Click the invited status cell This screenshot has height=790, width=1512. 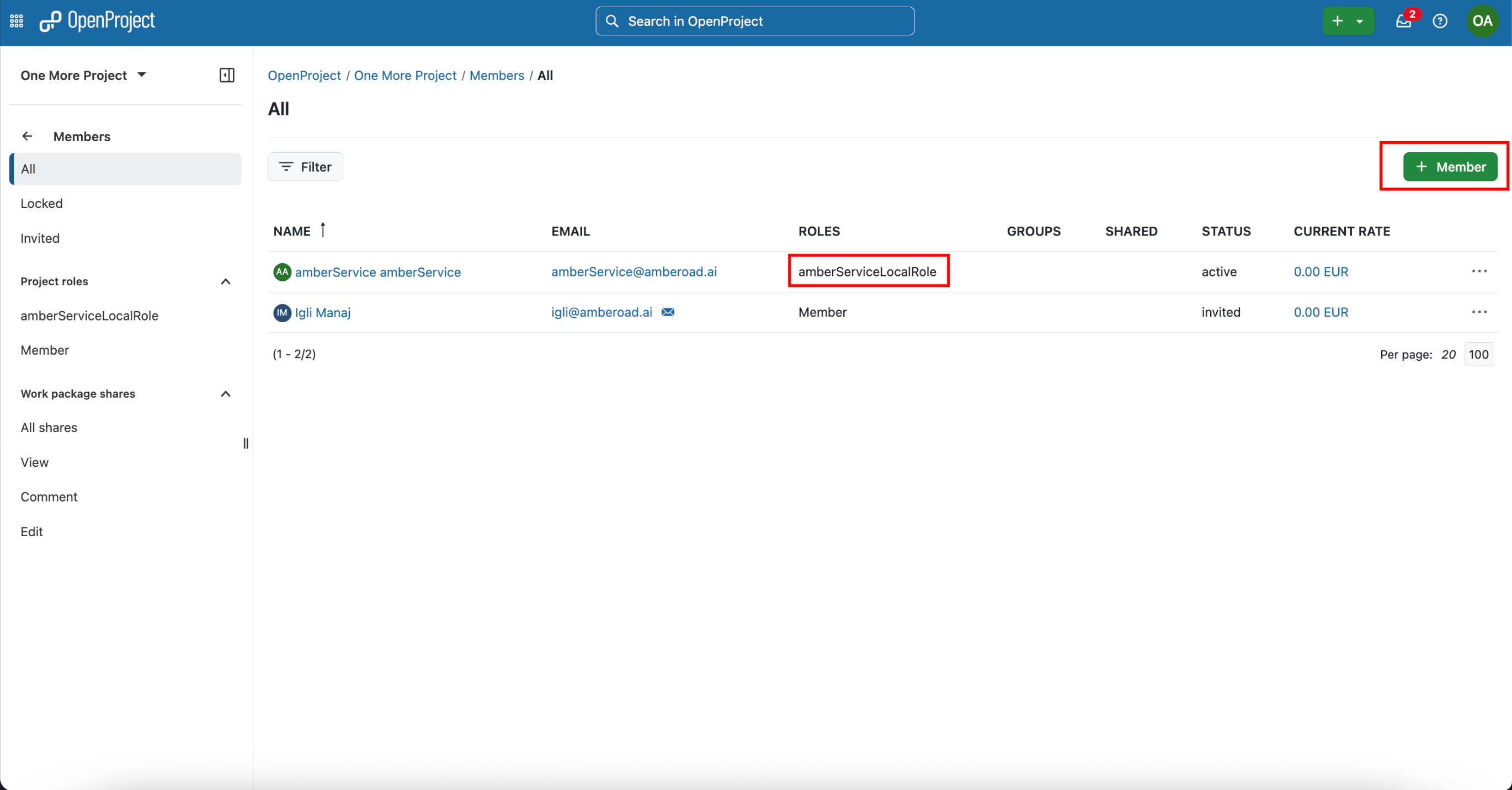pos(1221,312)
